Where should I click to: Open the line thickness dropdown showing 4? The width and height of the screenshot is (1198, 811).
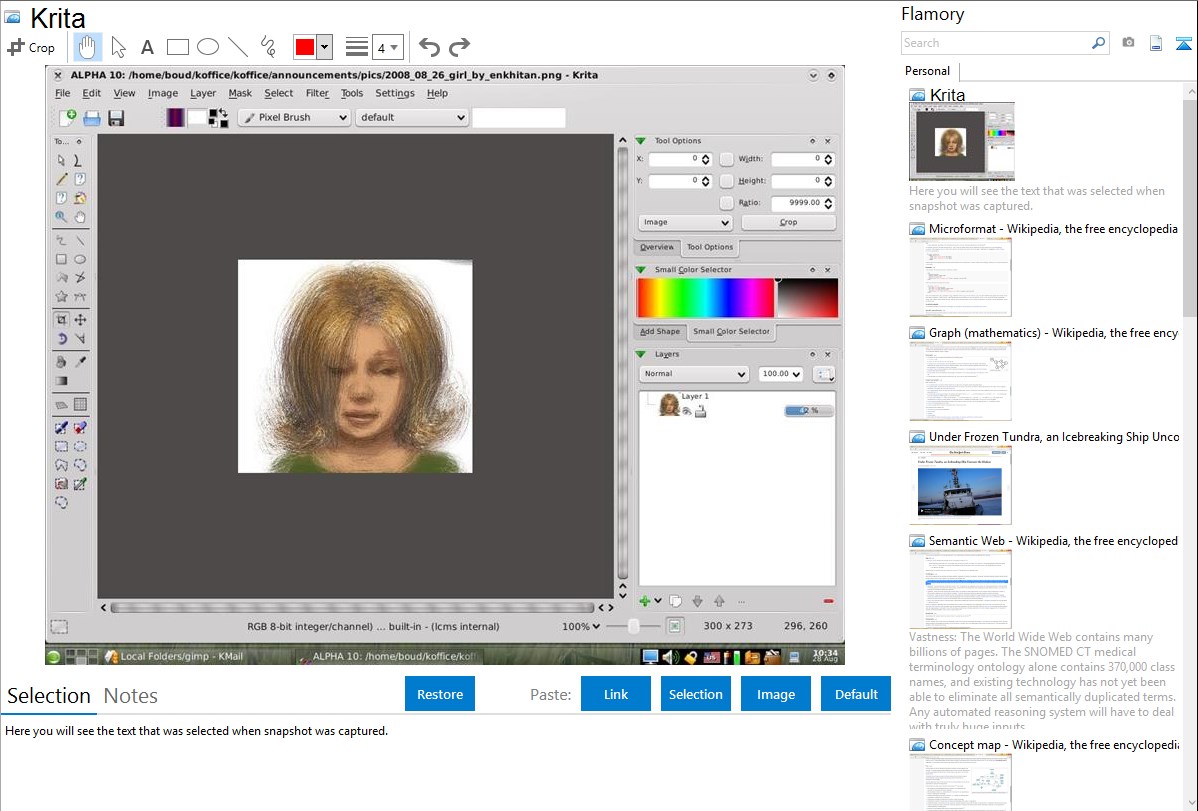point(387,47)
